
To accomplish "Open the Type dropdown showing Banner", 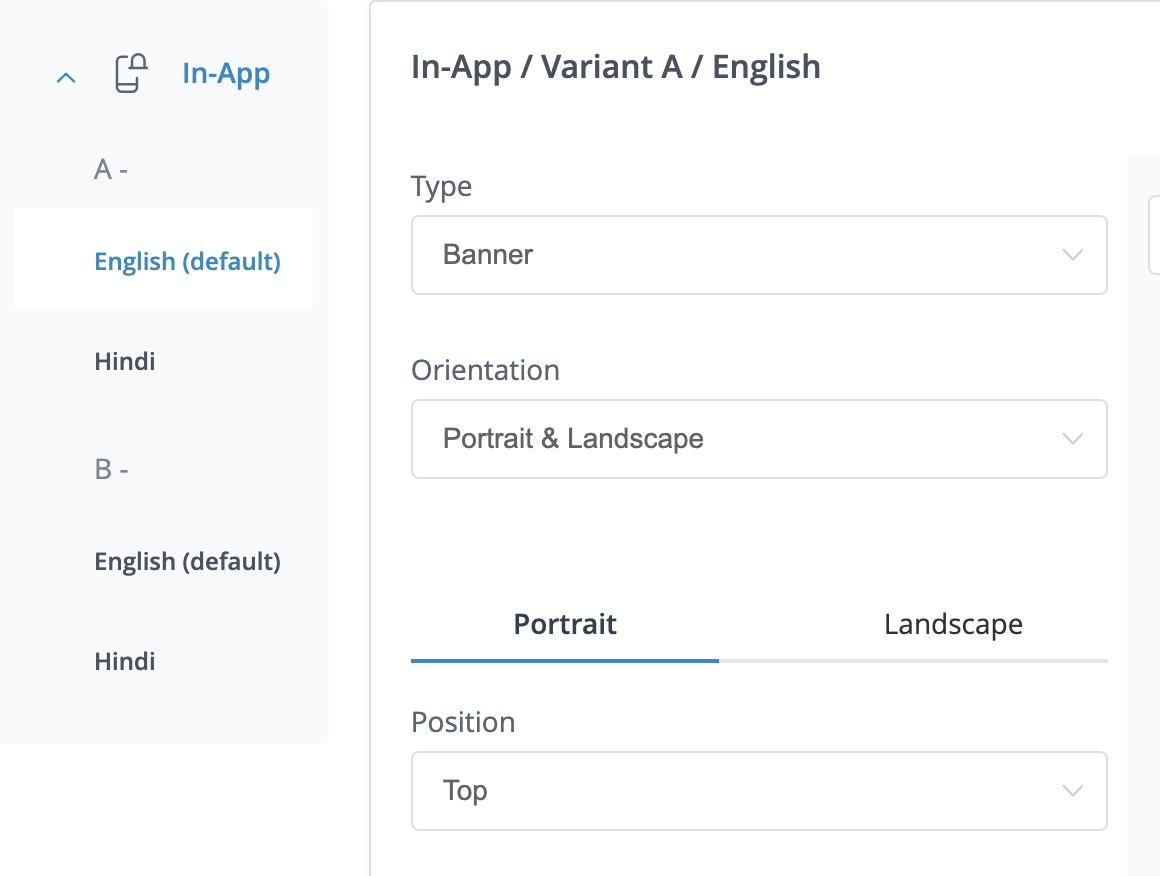I will [x=740, y=255].
